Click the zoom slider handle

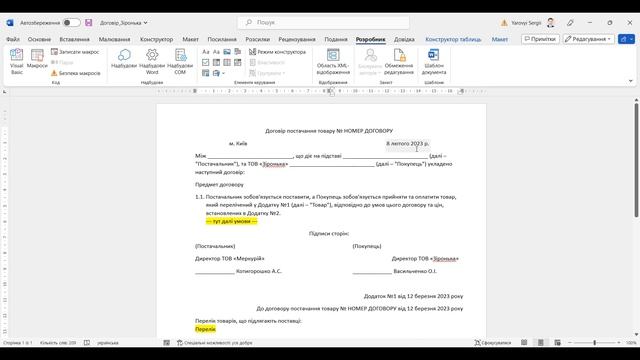595,343
